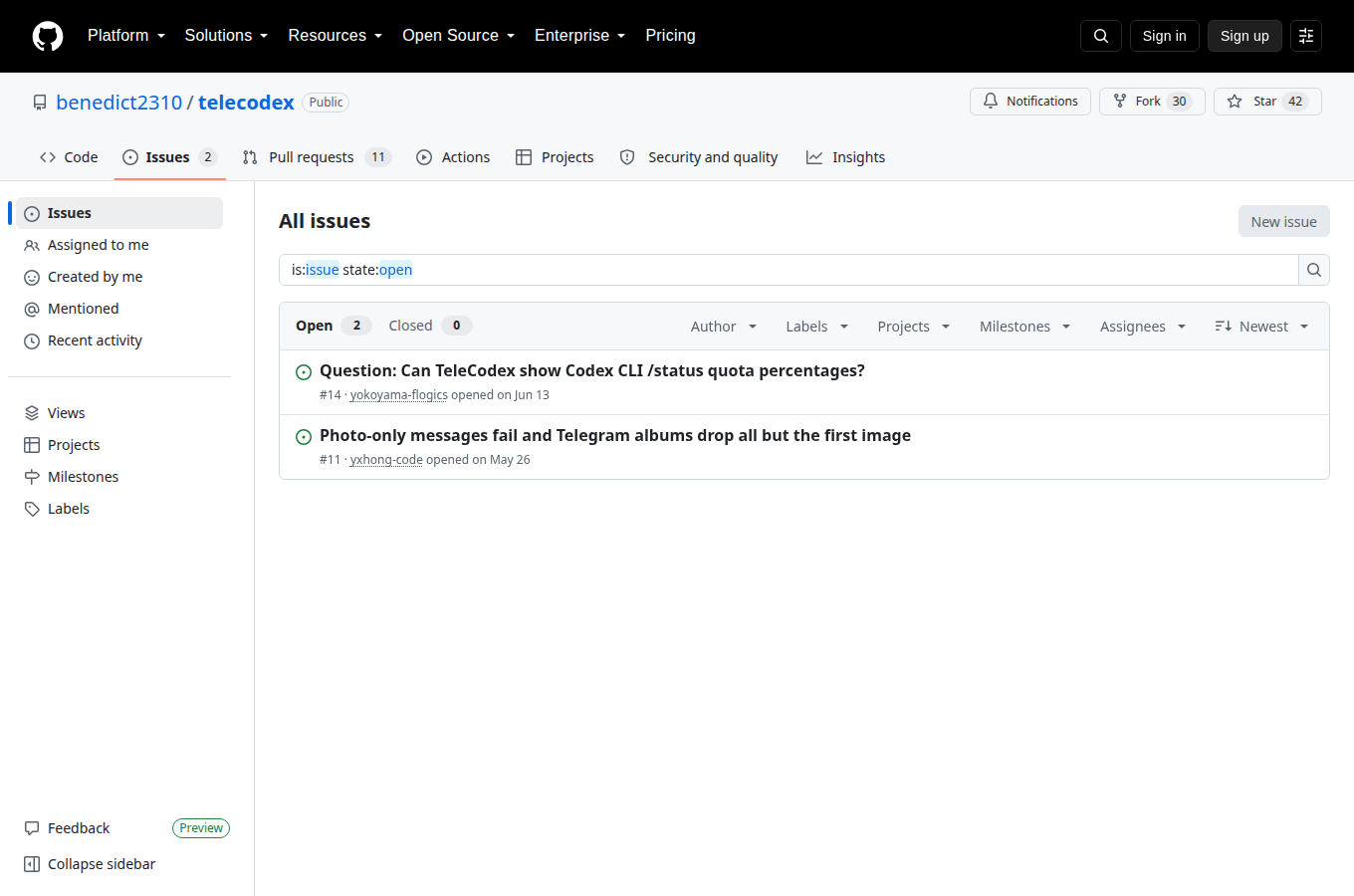
Task: Click open-issue icon for issue #14
Action: 304,372
